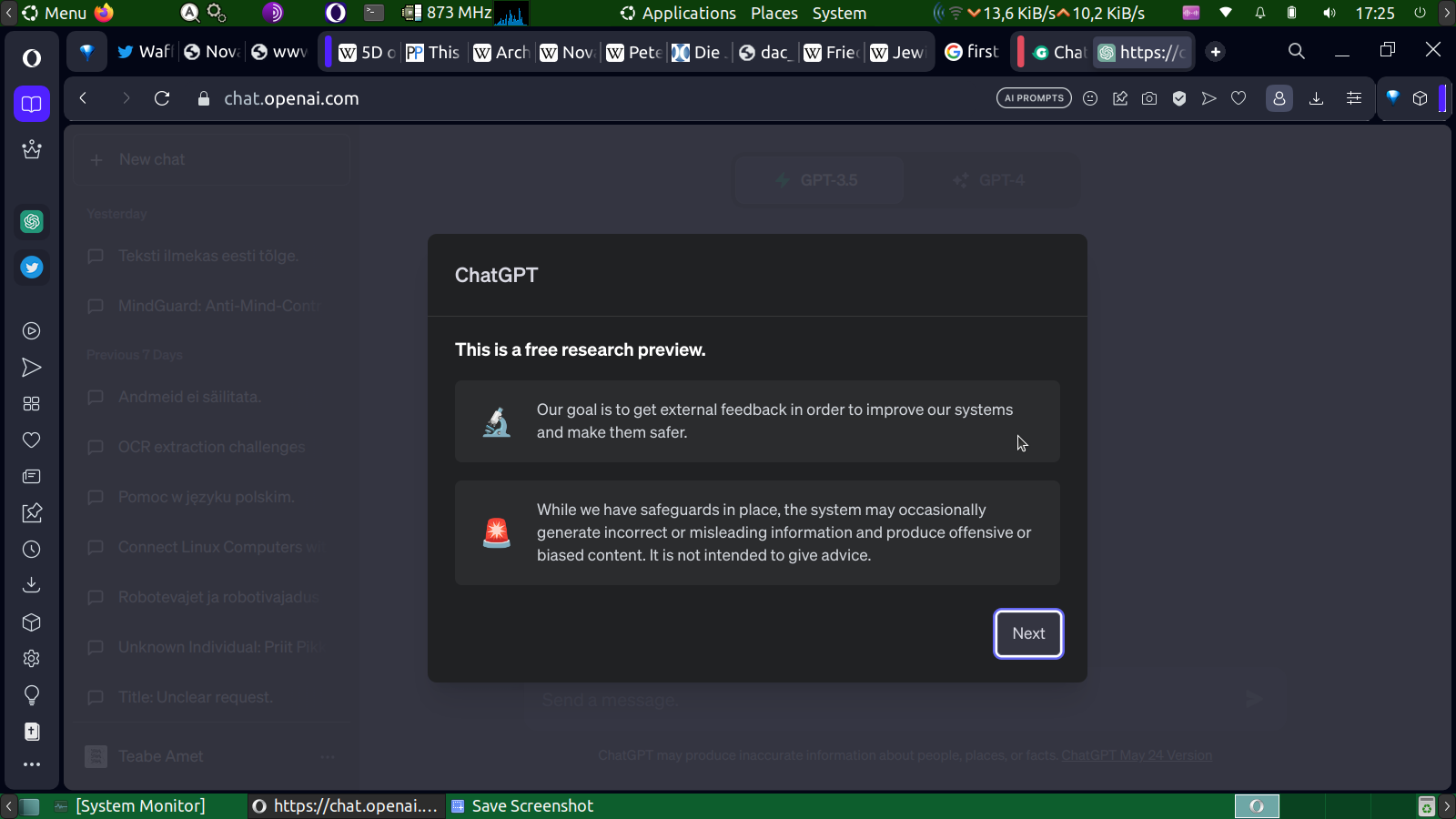
Task: Click the notification bell in top panel
Action: tap(1260, 13)
